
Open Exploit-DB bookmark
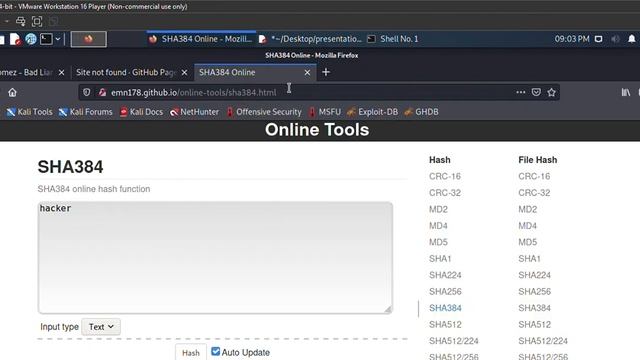click(x=372, y=112)
